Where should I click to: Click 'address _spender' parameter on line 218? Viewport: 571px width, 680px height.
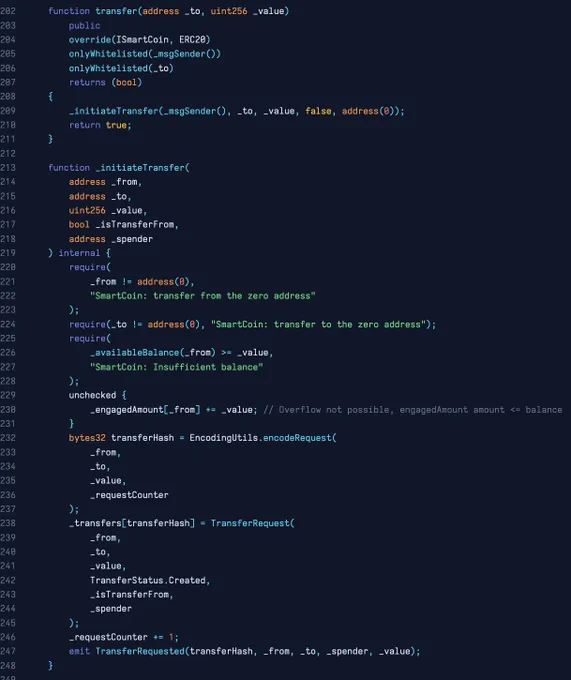coord(111,239)
